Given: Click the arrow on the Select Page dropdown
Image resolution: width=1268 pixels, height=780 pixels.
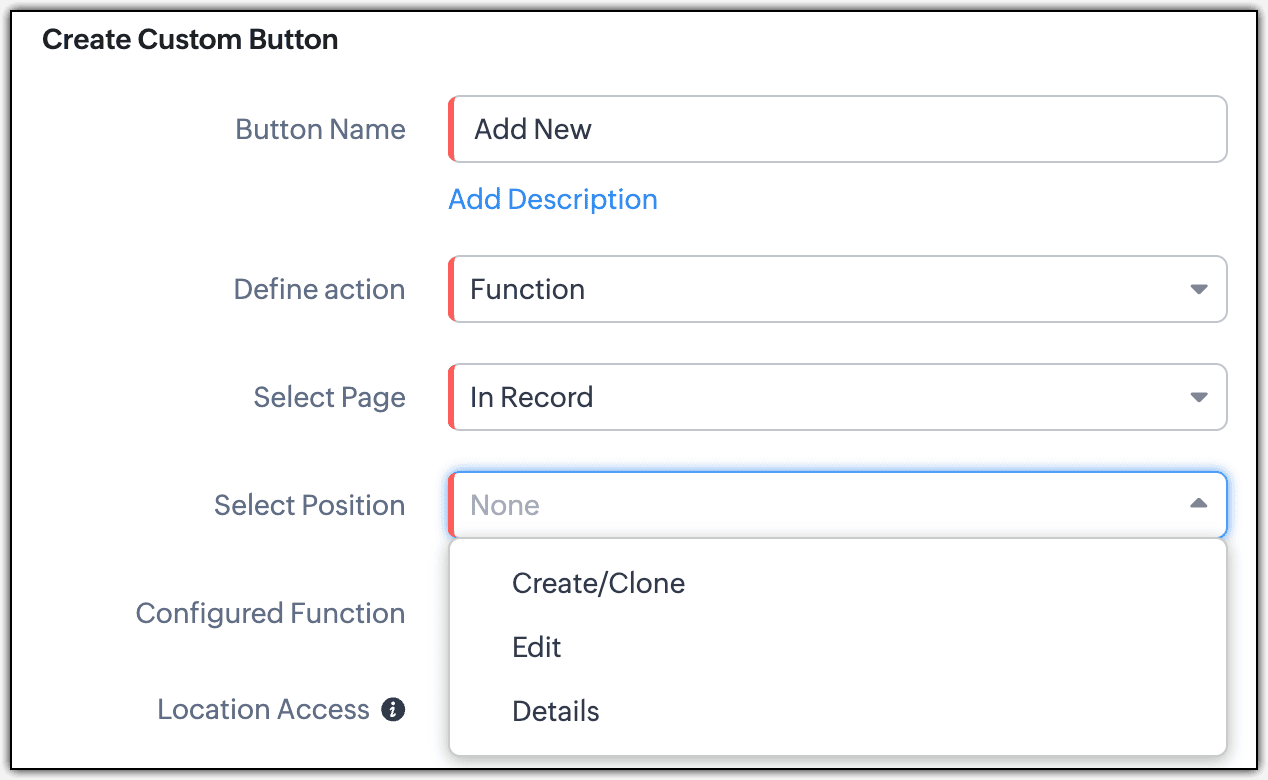Looking at the screenshot, I should click(x=1199, y=397).
